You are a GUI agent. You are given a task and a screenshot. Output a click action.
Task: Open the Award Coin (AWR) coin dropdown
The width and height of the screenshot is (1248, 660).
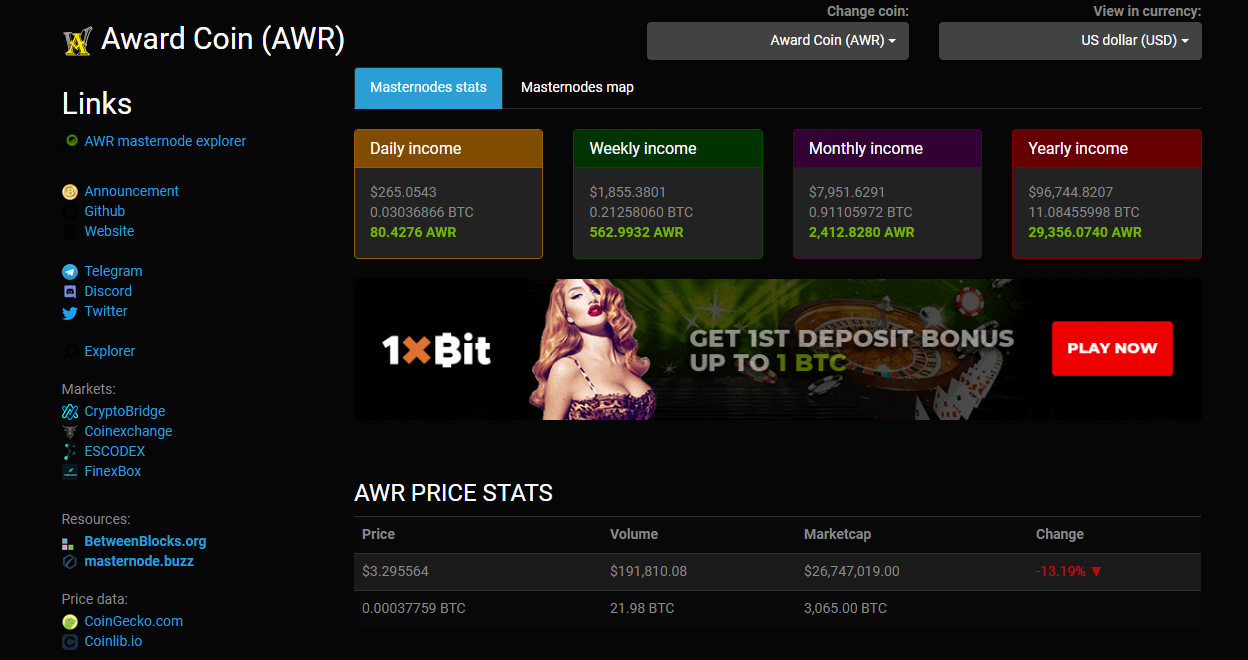click(778, 41)
